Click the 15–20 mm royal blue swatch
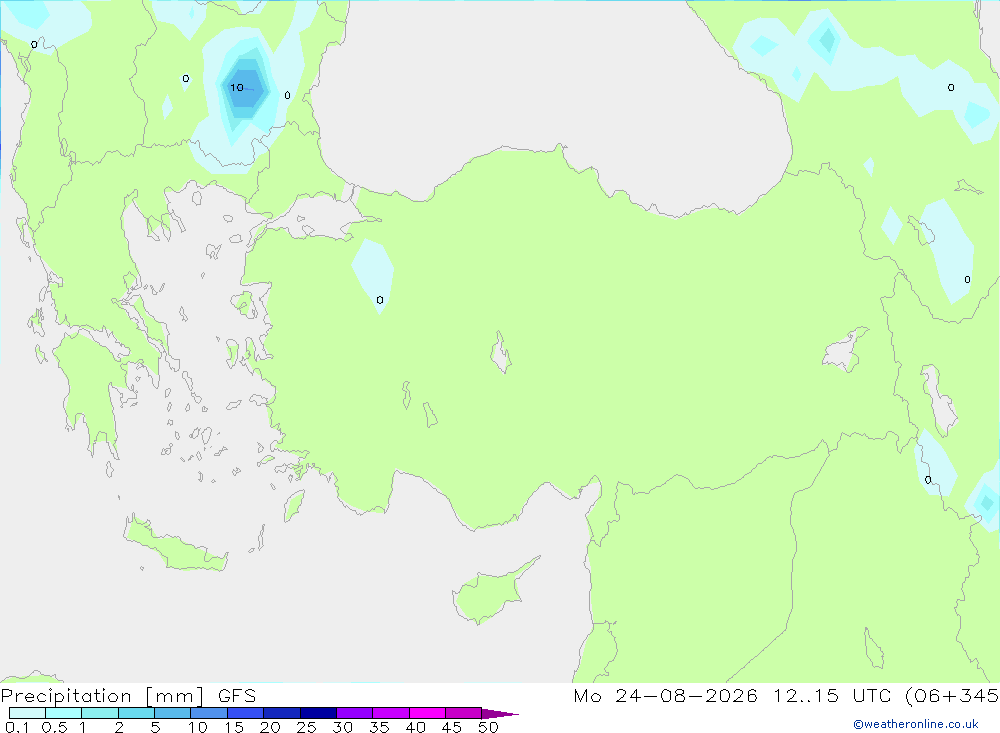 point(246,713)
